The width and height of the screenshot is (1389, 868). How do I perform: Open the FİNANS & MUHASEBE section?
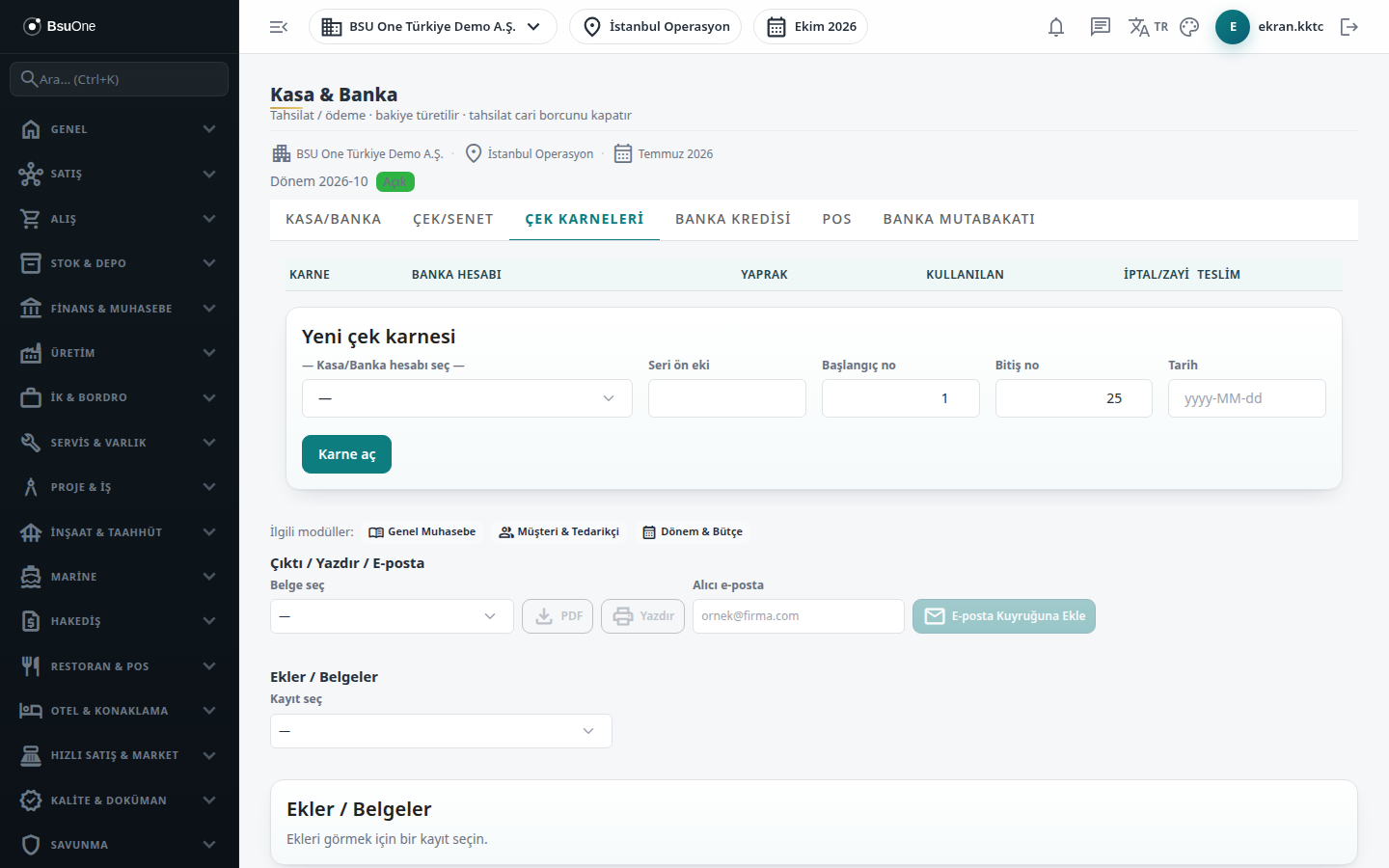[x=120, y=309]
